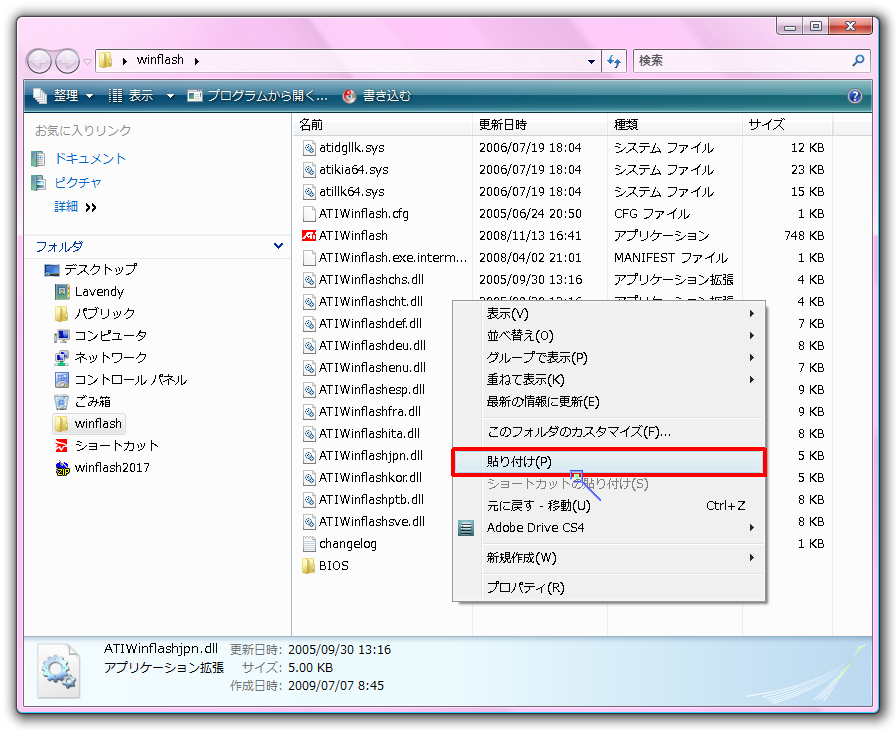Open the ドキュメント favorite link

click(x=90, y=158)
